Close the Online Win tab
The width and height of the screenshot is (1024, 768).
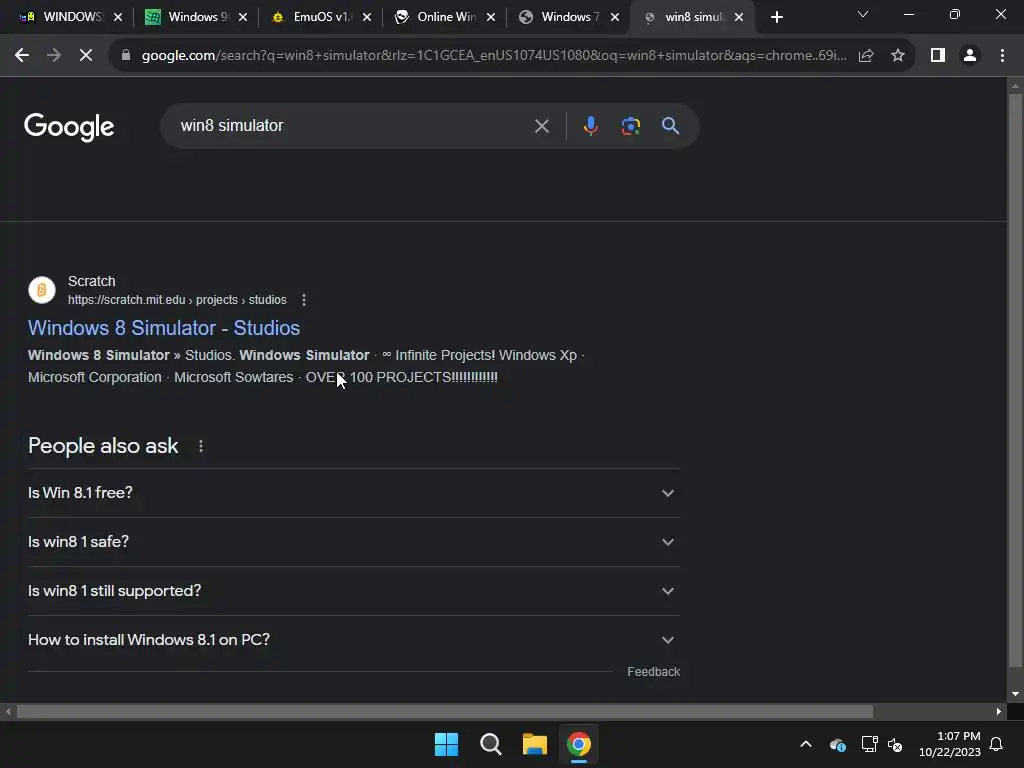tap(491, 18)
